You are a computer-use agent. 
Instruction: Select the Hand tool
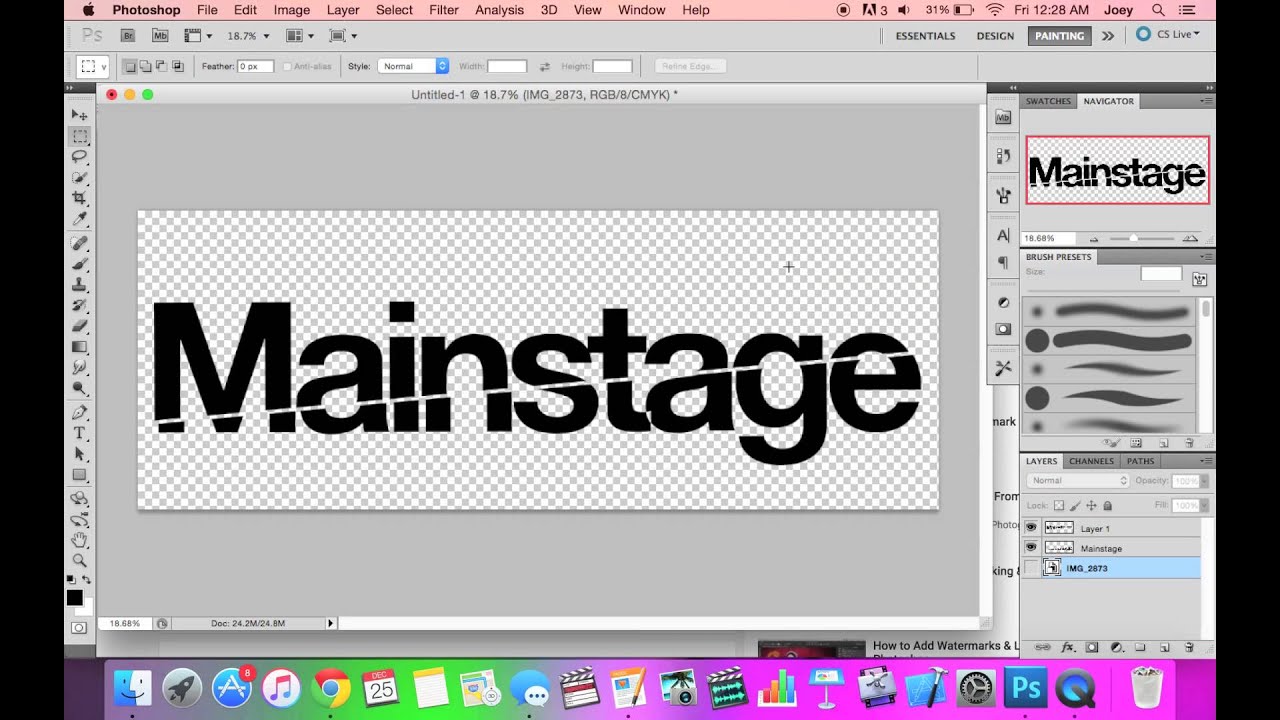tap(80, 540)
